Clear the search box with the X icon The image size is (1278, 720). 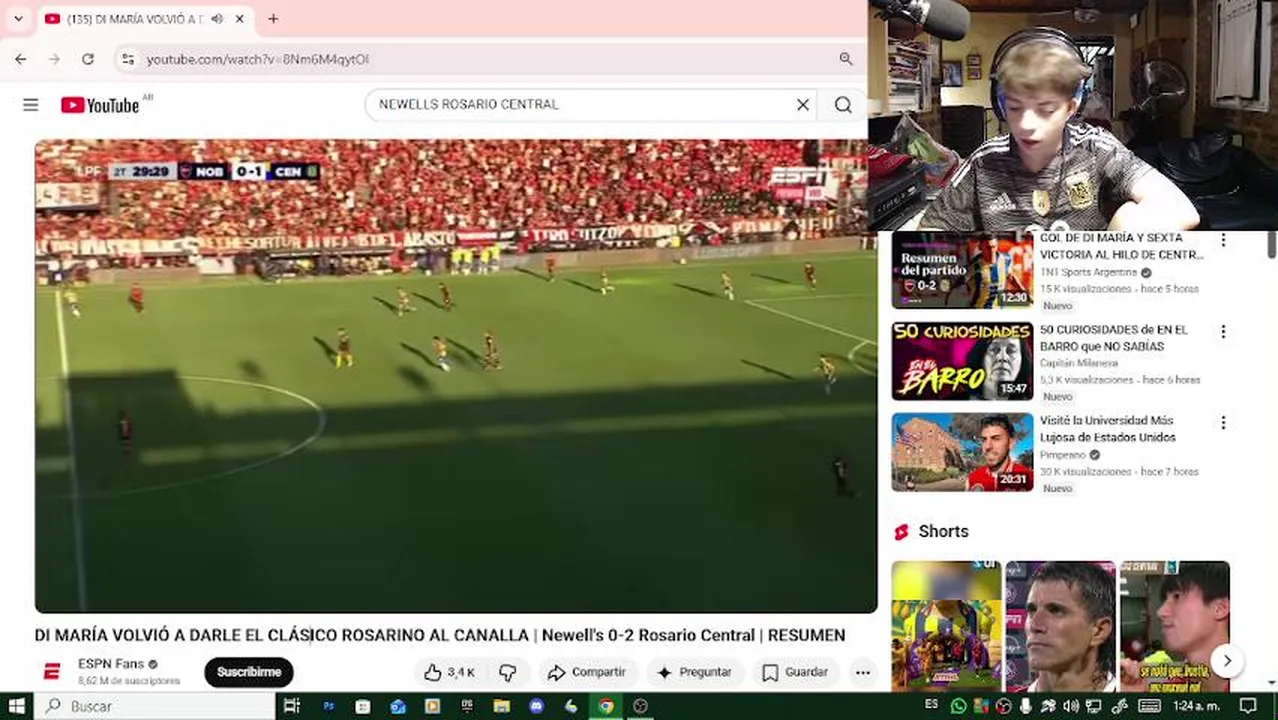click(802, 104)
